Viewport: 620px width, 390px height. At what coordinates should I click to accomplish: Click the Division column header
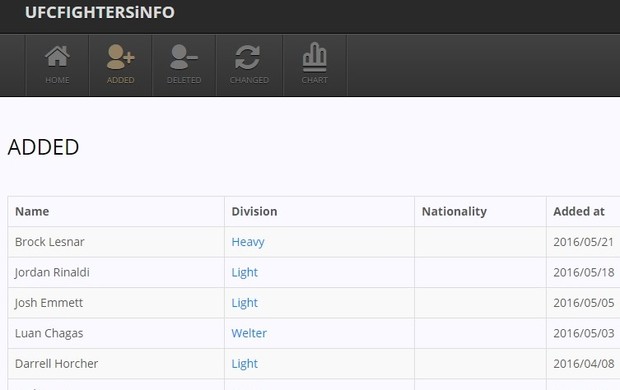[319, 212]
